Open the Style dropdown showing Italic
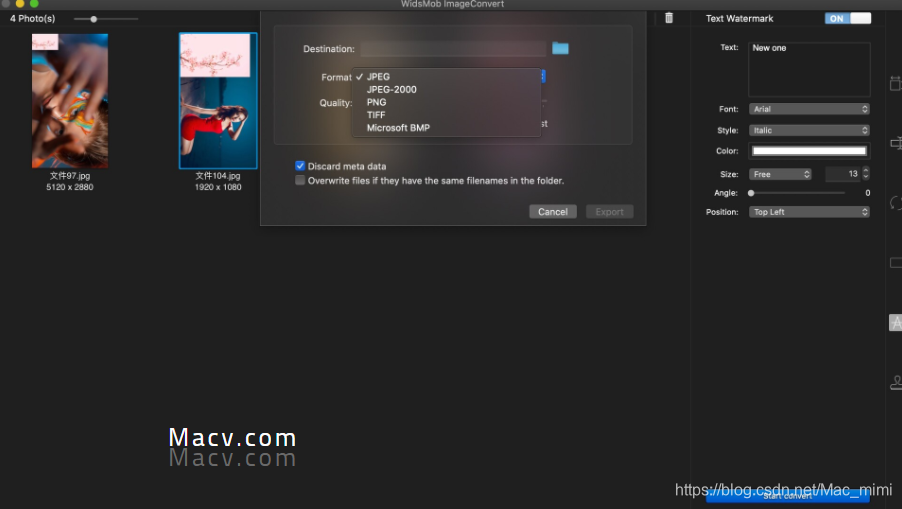This screenshot has height=509, width=902. 809,131
